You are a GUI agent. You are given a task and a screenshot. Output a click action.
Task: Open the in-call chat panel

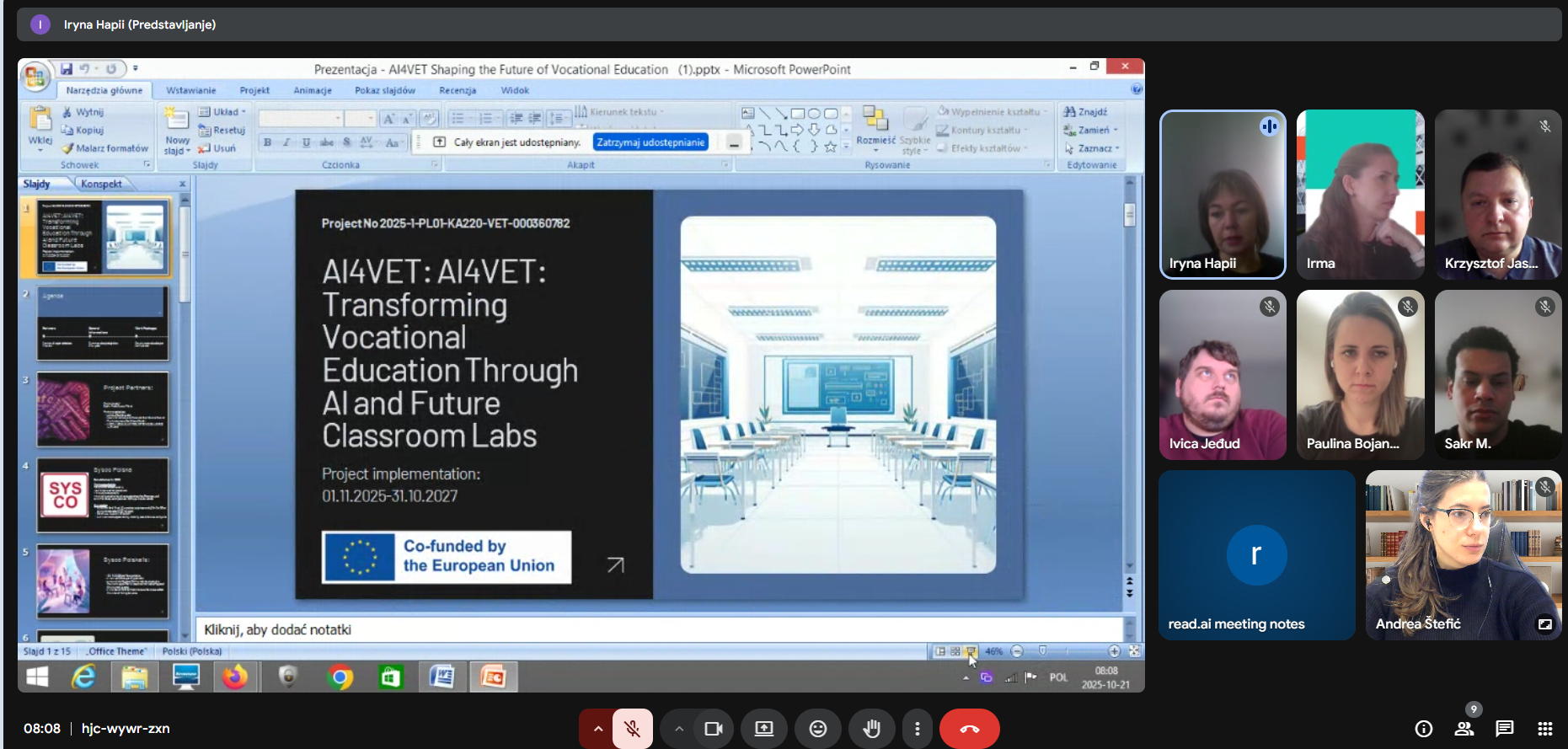tap(1504, 729)
